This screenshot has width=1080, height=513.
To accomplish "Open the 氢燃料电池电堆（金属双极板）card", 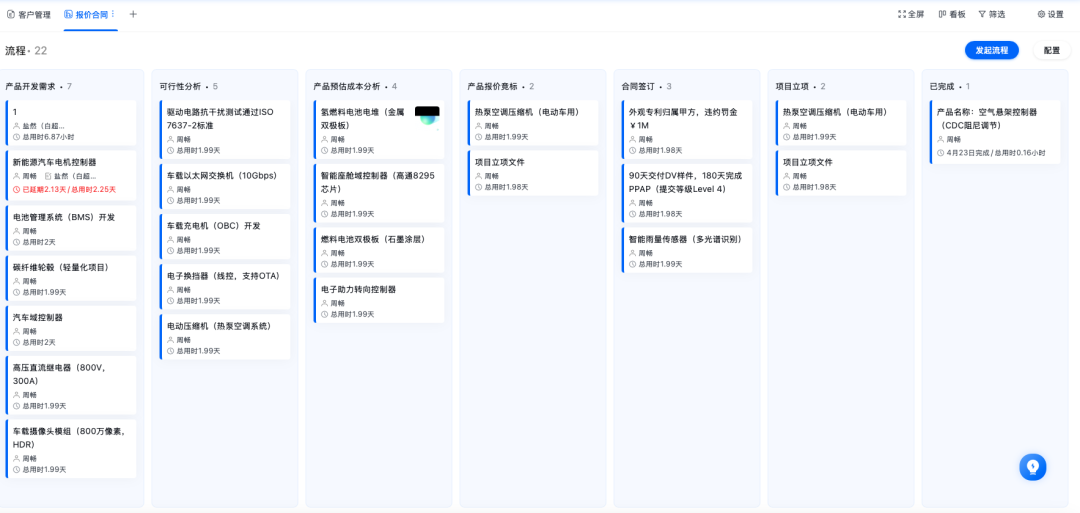I will click(379, 129).
